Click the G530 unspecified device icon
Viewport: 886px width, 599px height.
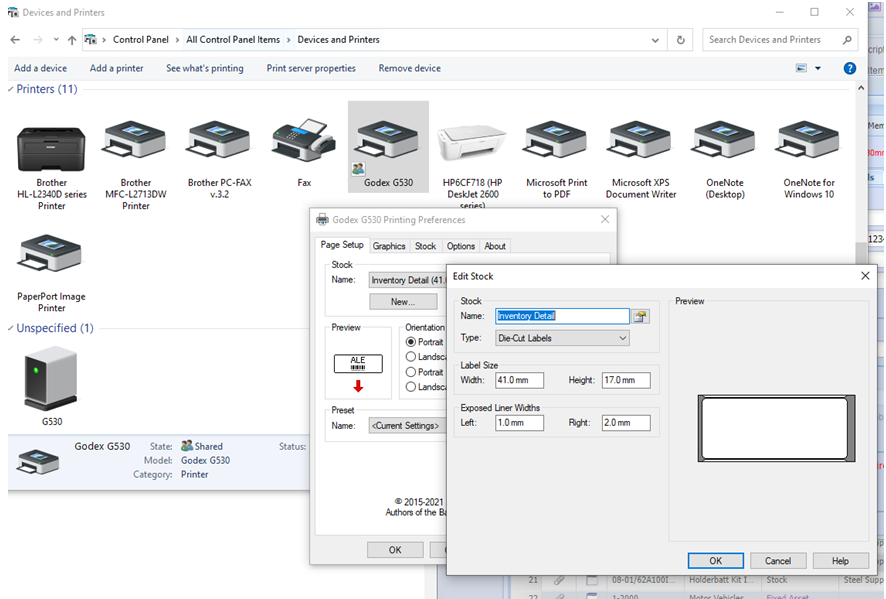(51, 378)
